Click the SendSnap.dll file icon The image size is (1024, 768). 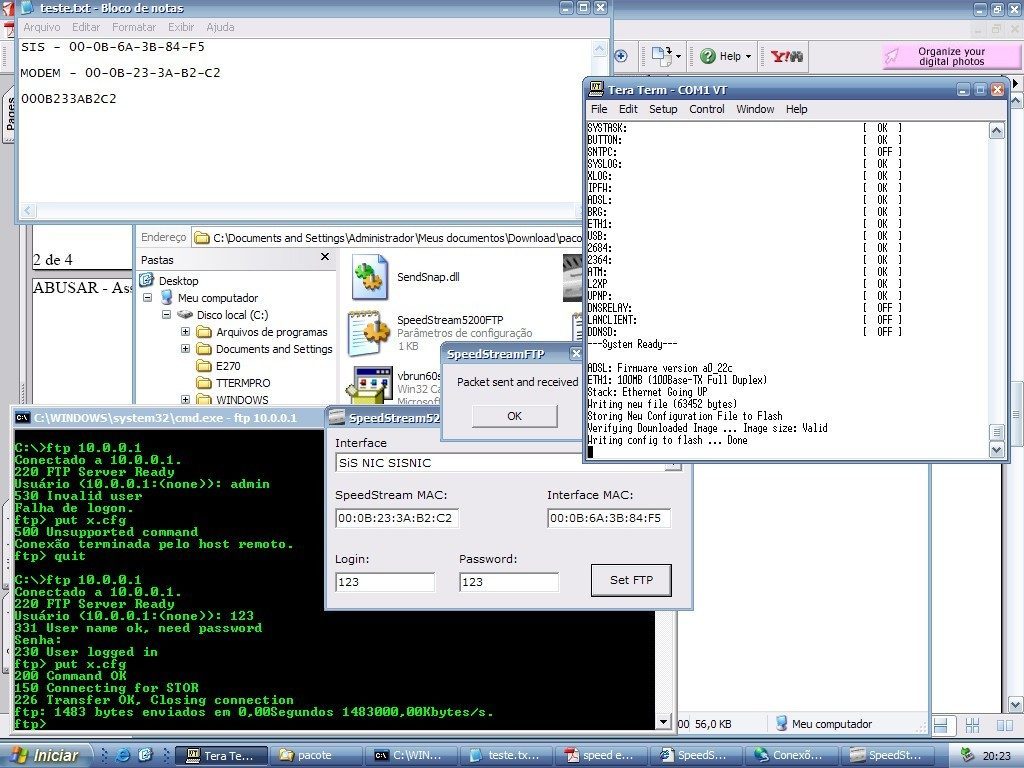tap(370, 277)
